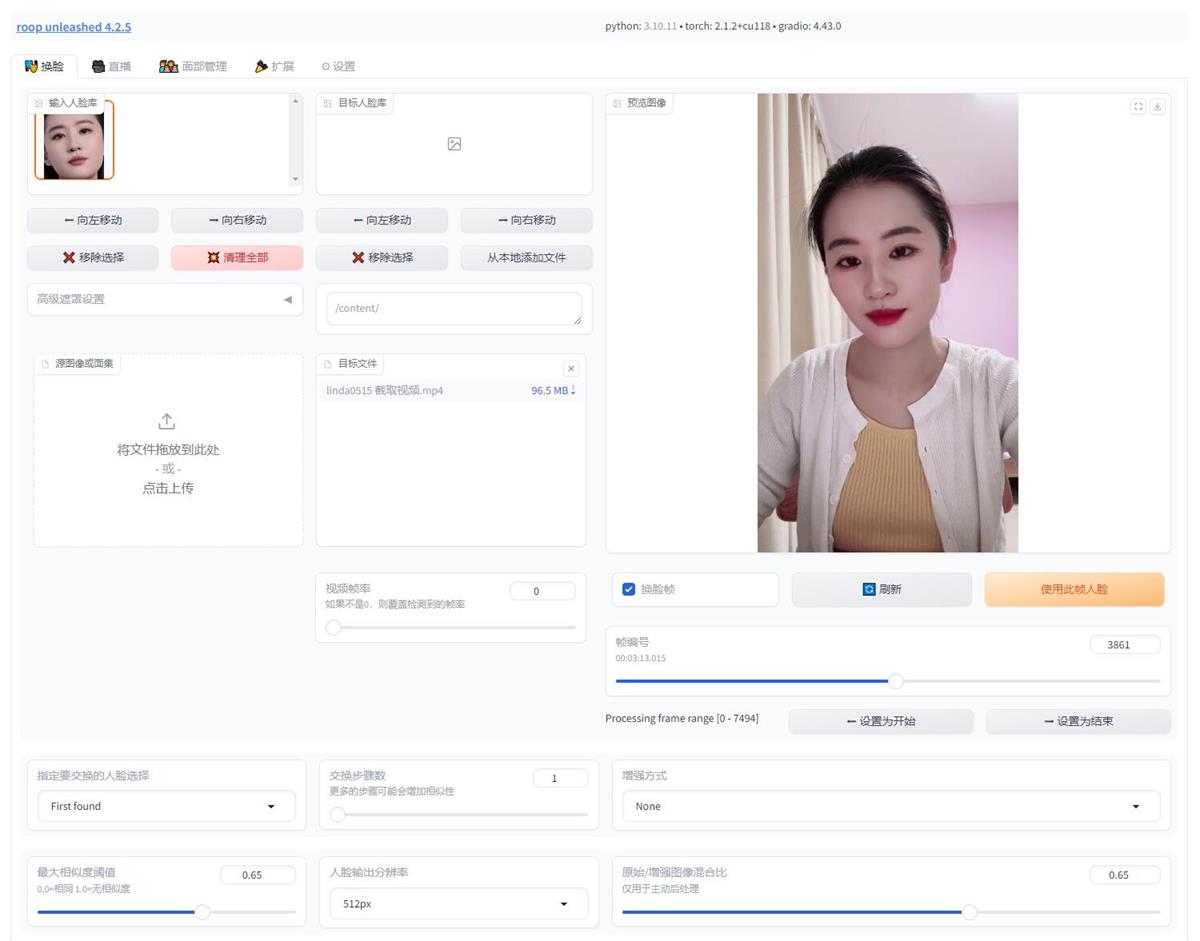1200x941 pixels.
Task: Move input face left with 向左移动
Action: pos(92,220)
